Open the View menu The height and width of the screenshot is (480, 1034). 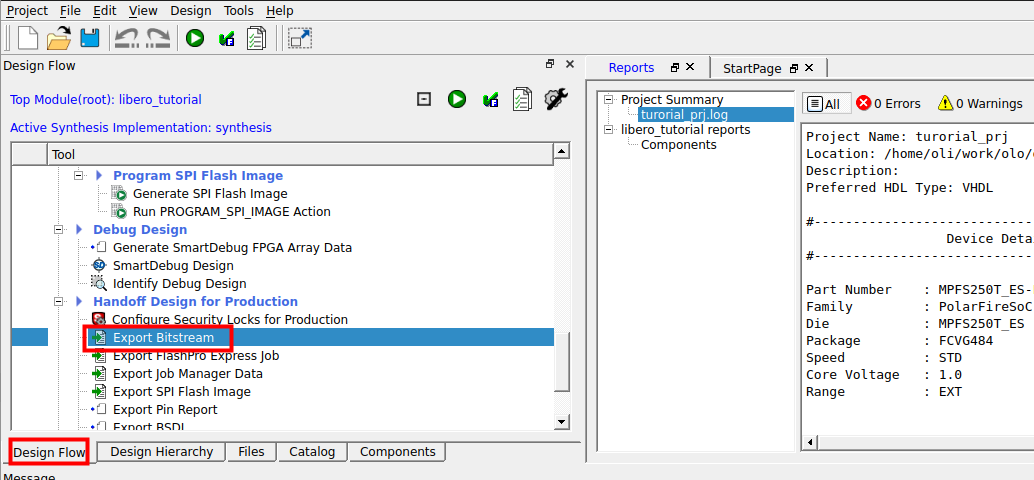(x=143, y=11)
